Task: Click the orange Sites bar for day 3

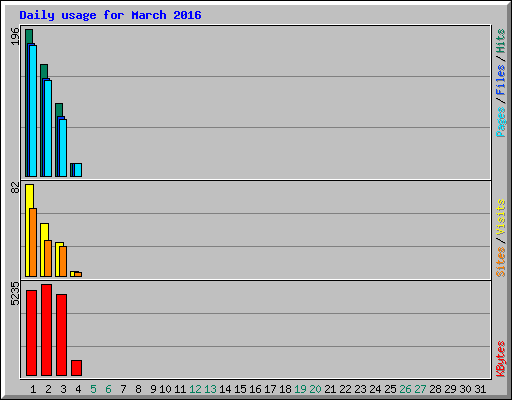Action: coord(63,261)
